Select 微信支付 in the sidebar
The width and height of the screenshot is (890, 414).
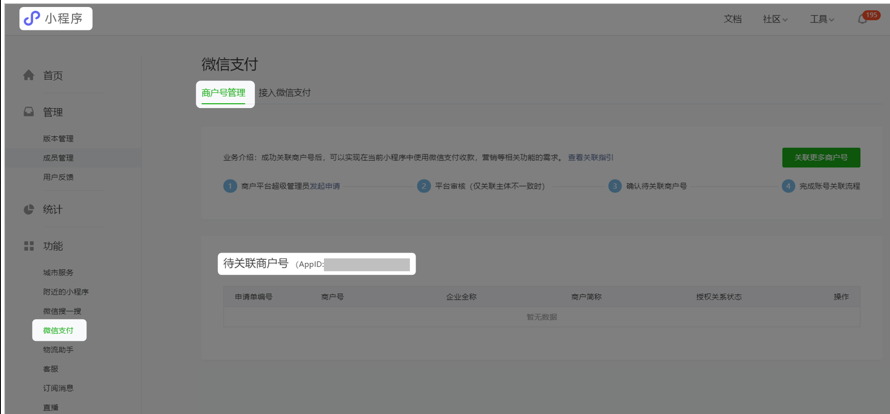[x=58, y=330]
